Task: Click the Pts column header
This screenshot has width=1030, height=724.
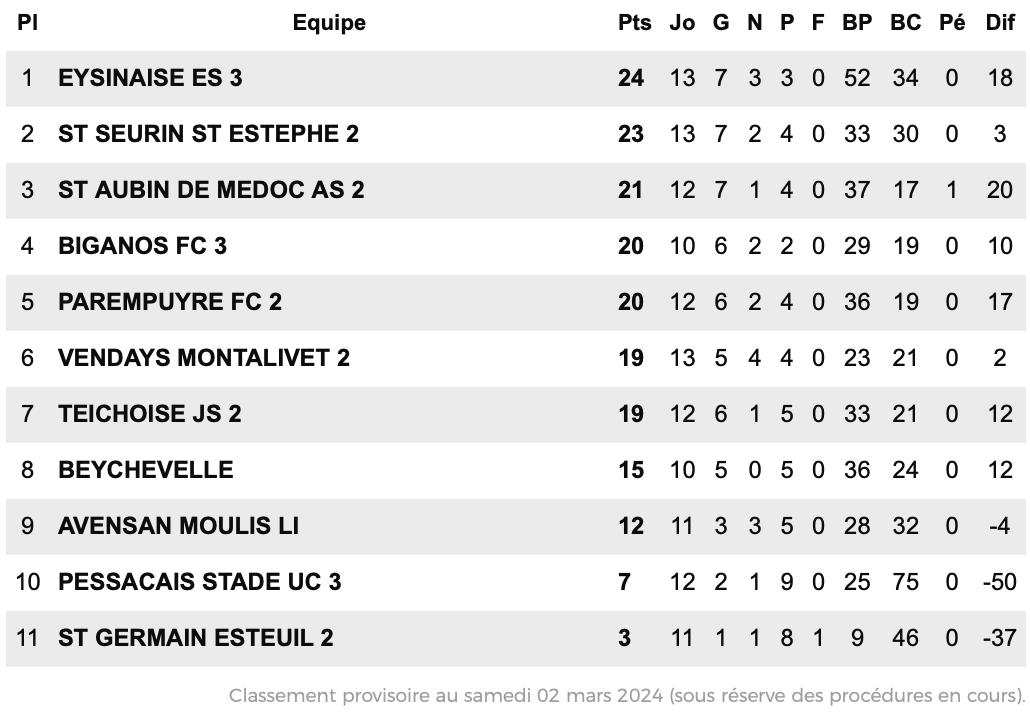Action: (634, 22)
